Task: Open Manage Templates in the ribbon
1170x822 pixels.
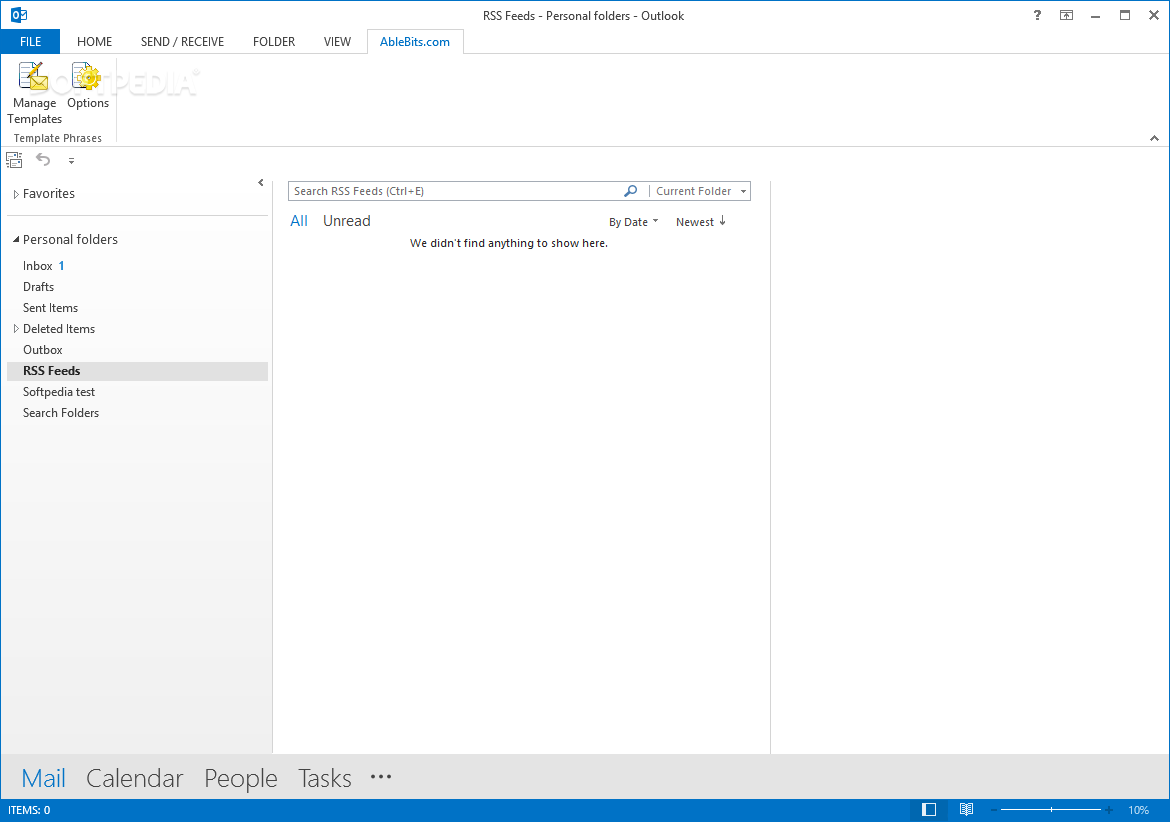Action: tap(34, 93)
